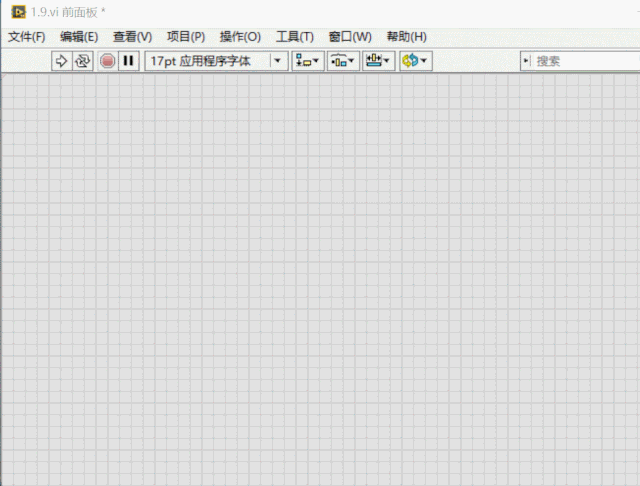Open the 项目(P) menu
The width and height of the screenshot is (640, 486).
186,37
